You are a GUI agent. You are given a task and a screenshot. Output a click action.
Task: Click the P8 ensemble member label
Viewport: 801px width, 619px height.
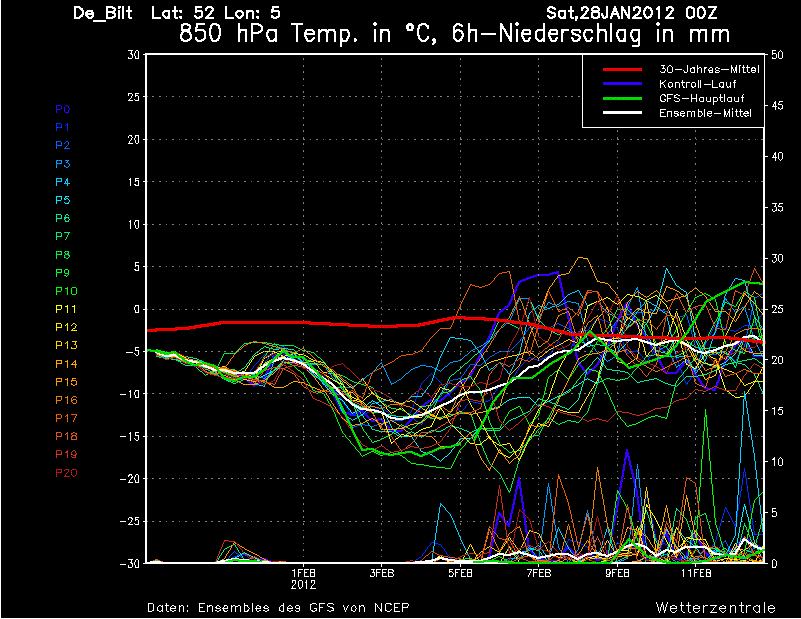(63, 255)
